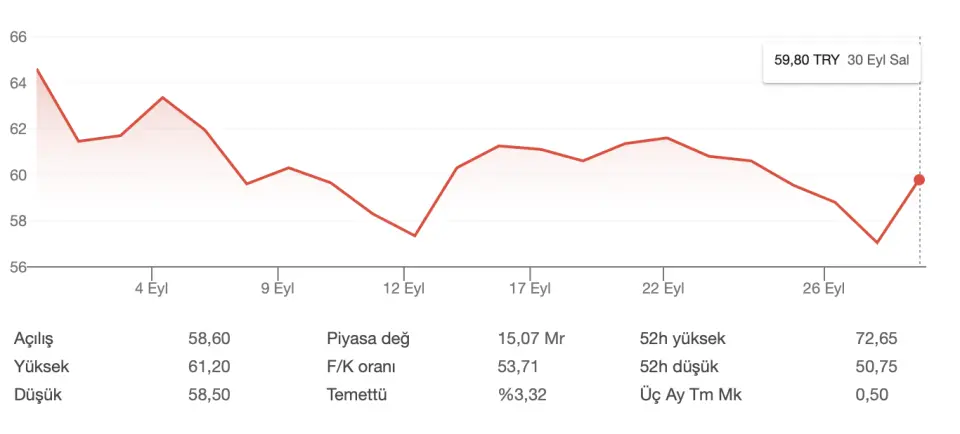
Task: Click the market value 15,07 Mr
Action: [531, 339]
